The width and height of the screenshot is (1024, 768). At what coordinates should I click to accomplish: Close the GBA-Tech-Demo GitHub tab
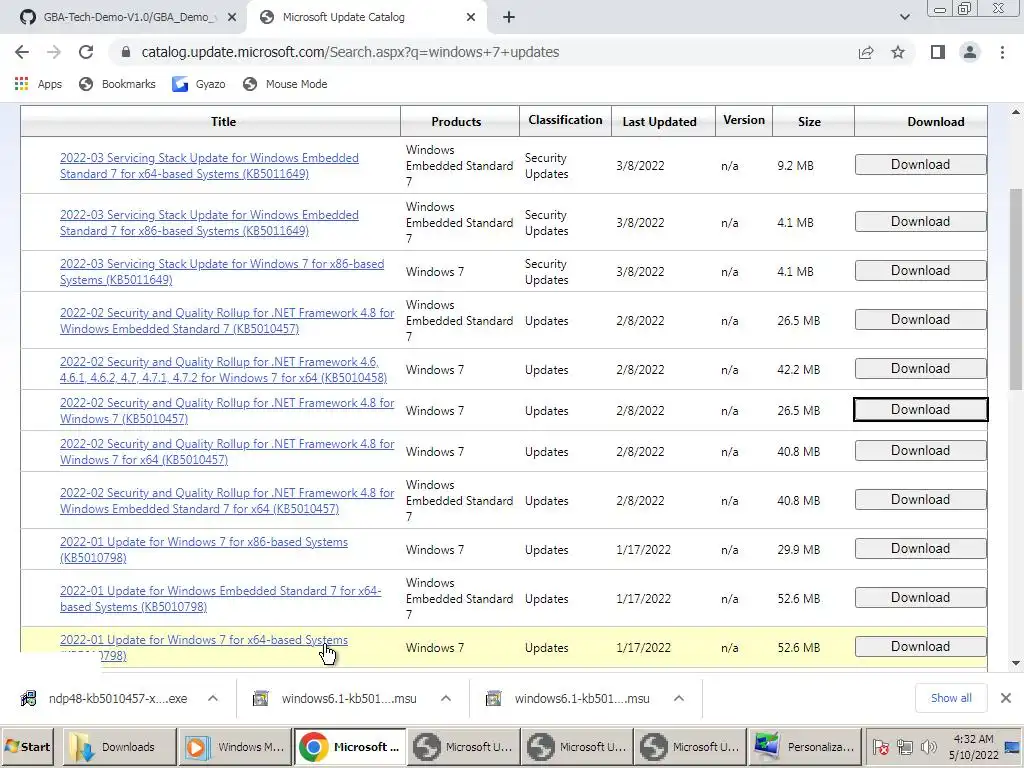[x=232, y=18]
